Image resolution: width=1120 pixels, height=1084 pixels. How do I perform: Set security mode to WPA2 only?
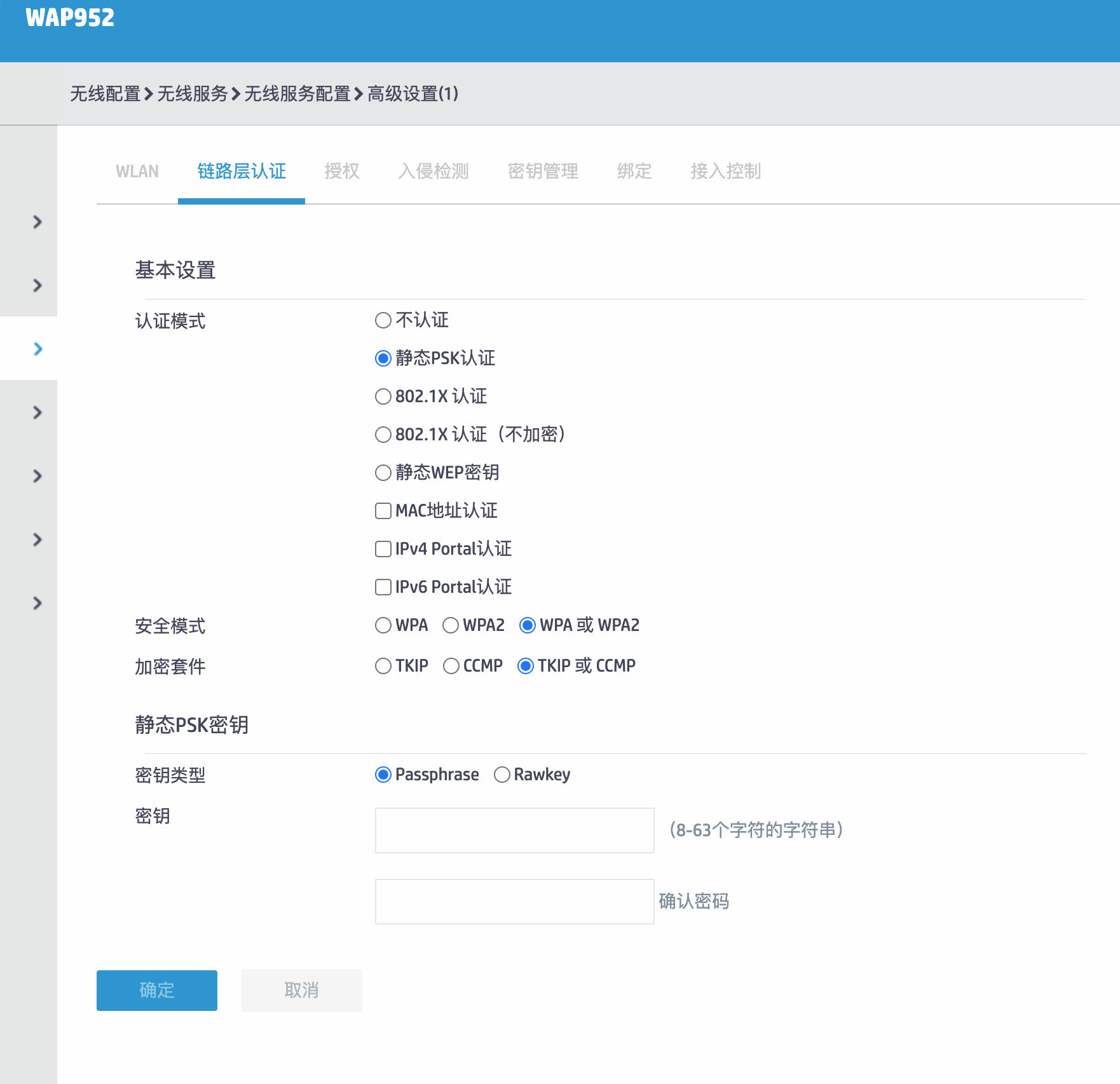point(451,625)
